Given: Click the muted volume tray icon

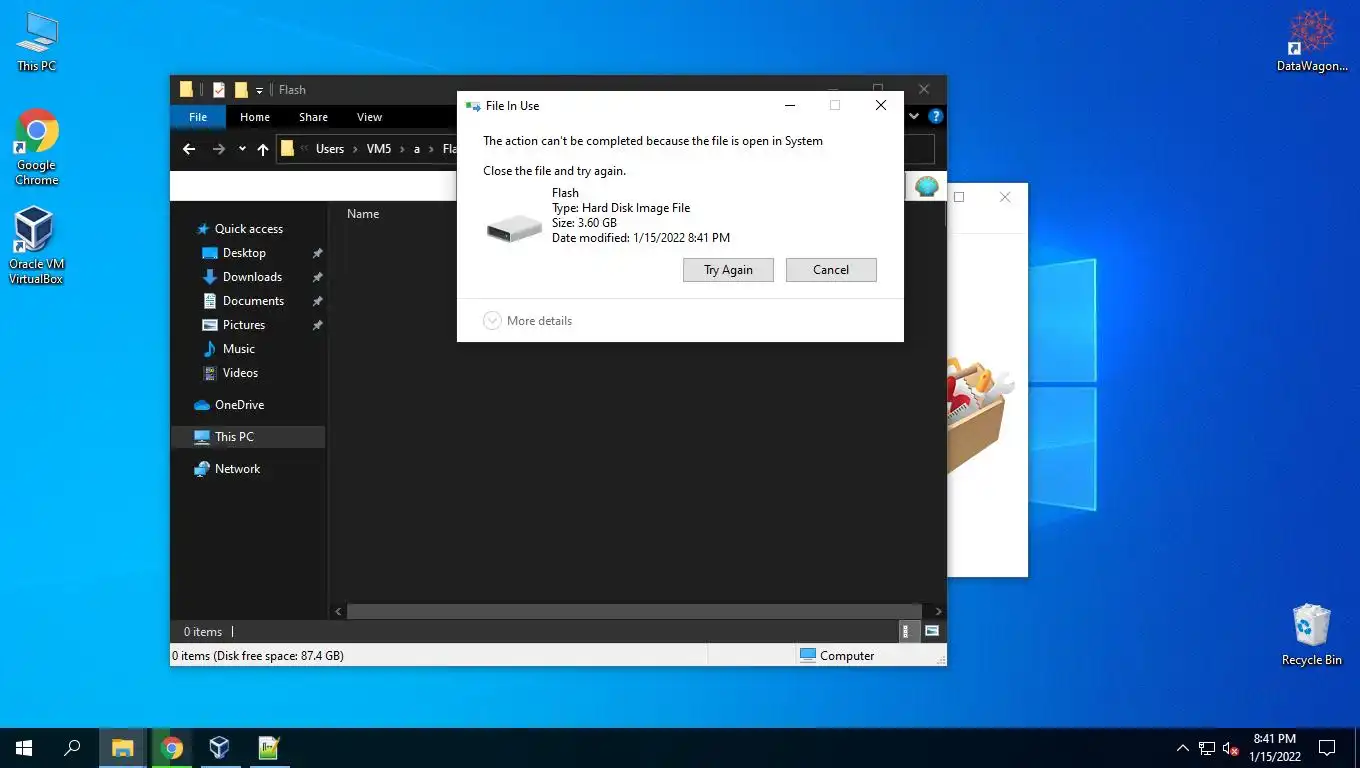Looking at the screenshot, I should [x=1232, y=748].
